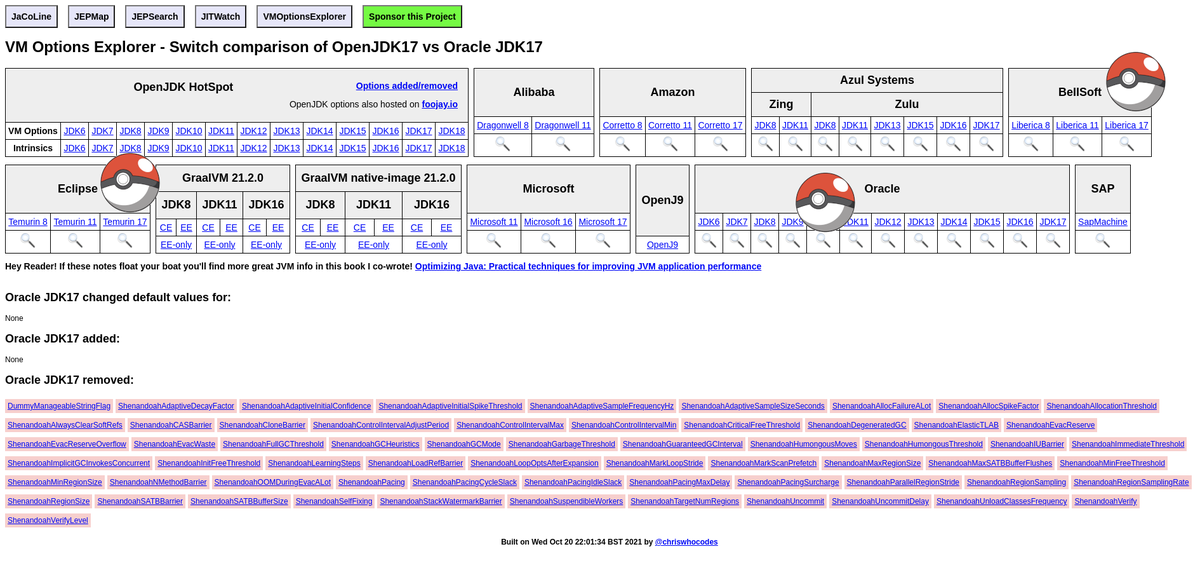The image size is (1200, 563).
Task: Select the magnifier icon below Liberica 8
Action: point(1031,145)
